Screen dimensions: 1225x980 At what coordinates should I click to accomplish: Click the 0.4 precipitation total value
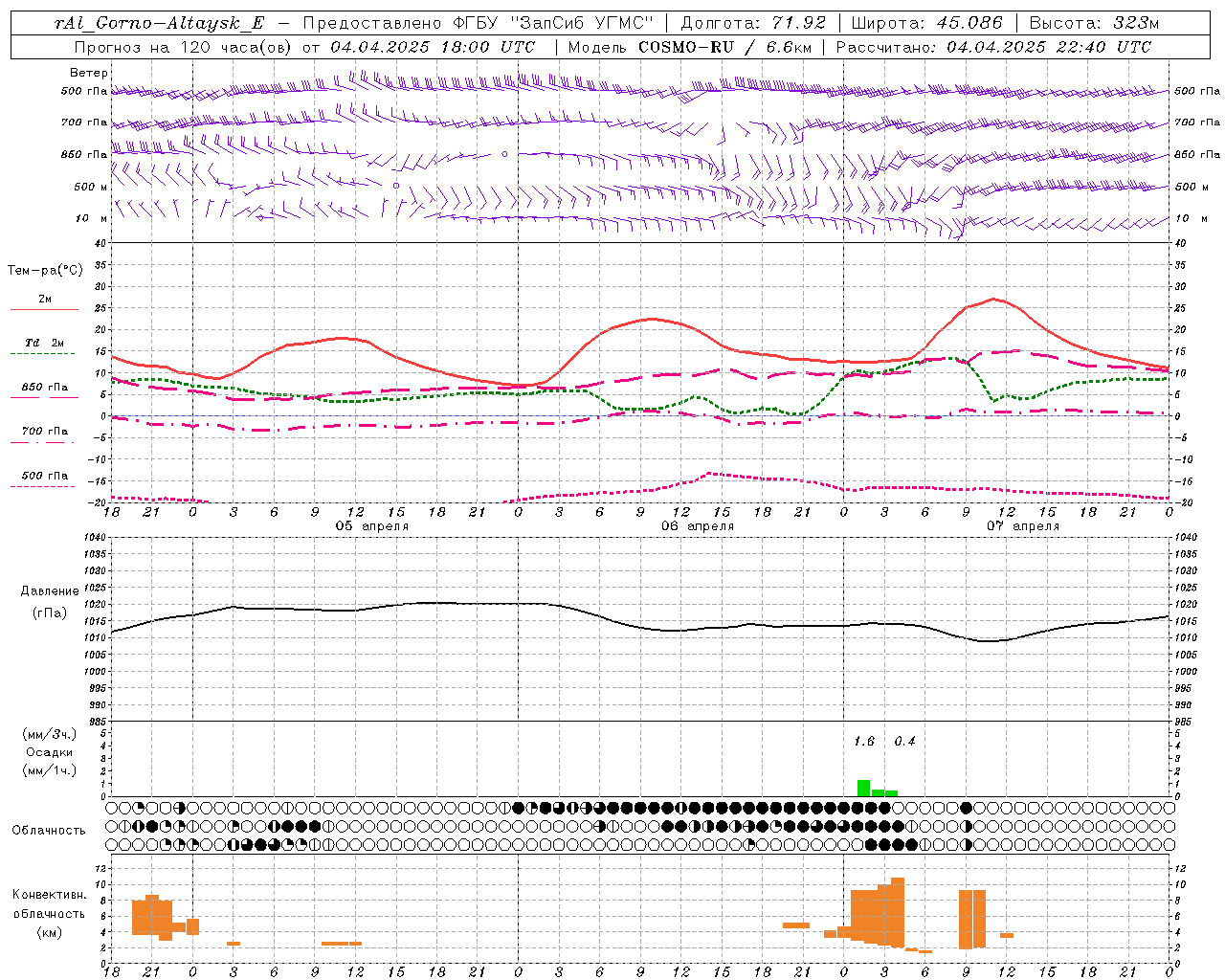(904, 742)
